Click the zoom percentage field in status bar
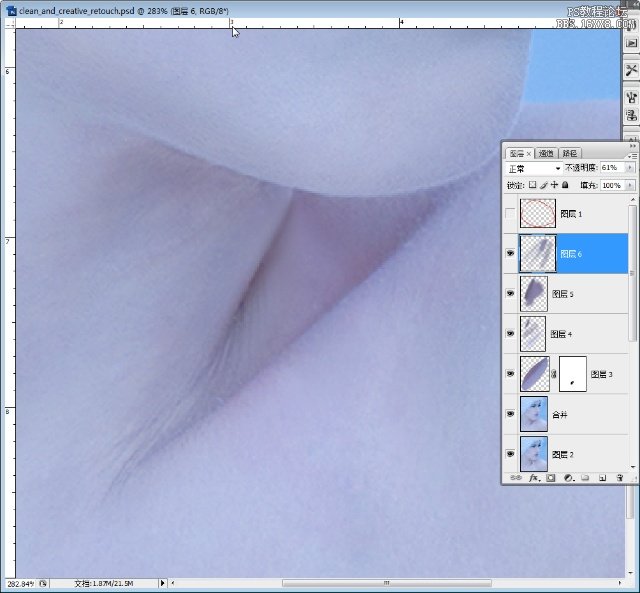Image resolution: width=640 pixels, height=593 pixels. (21, 584)
